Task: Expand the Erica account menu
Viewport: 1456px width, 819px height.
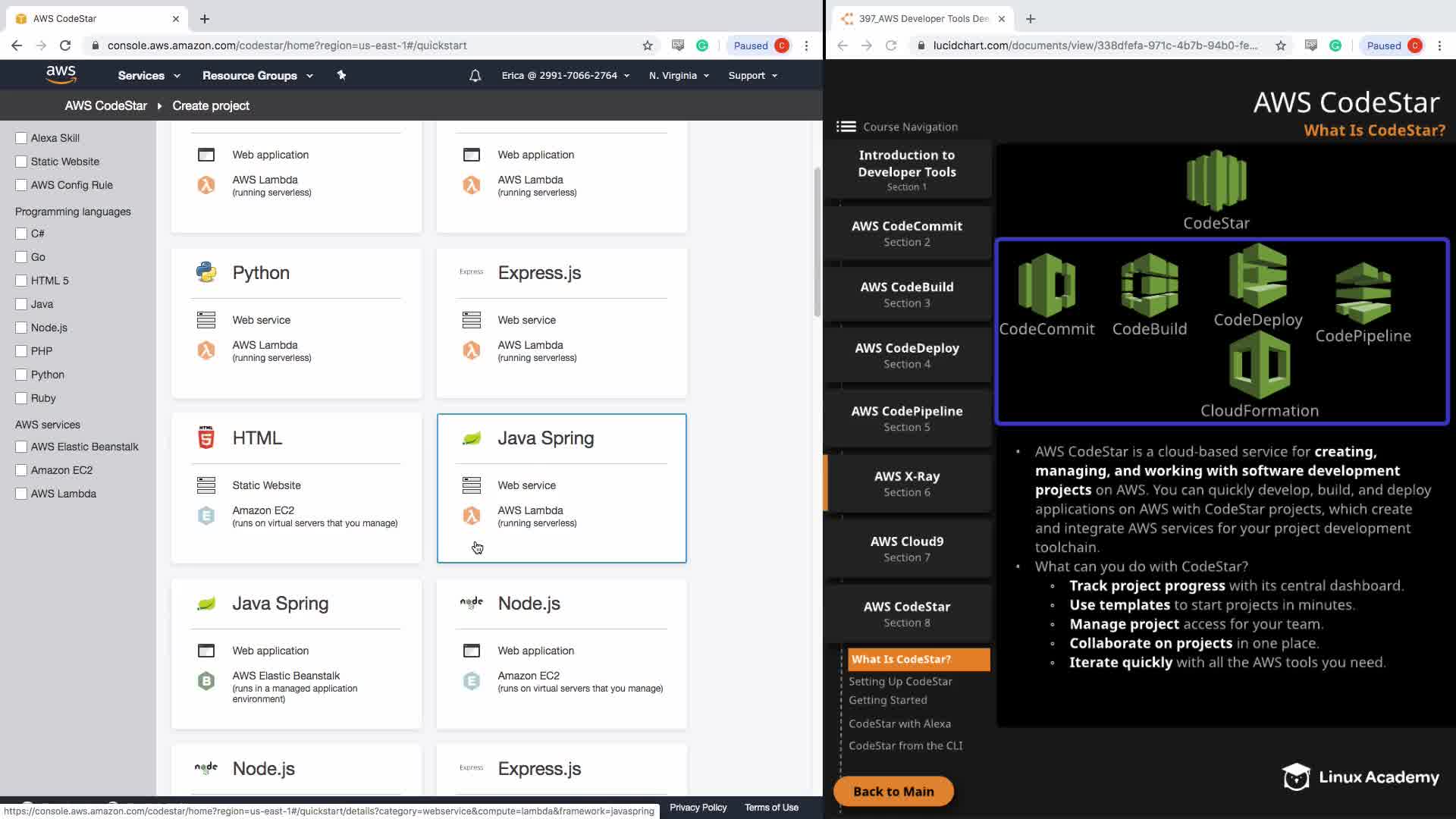Action: (x=565, y=75)
